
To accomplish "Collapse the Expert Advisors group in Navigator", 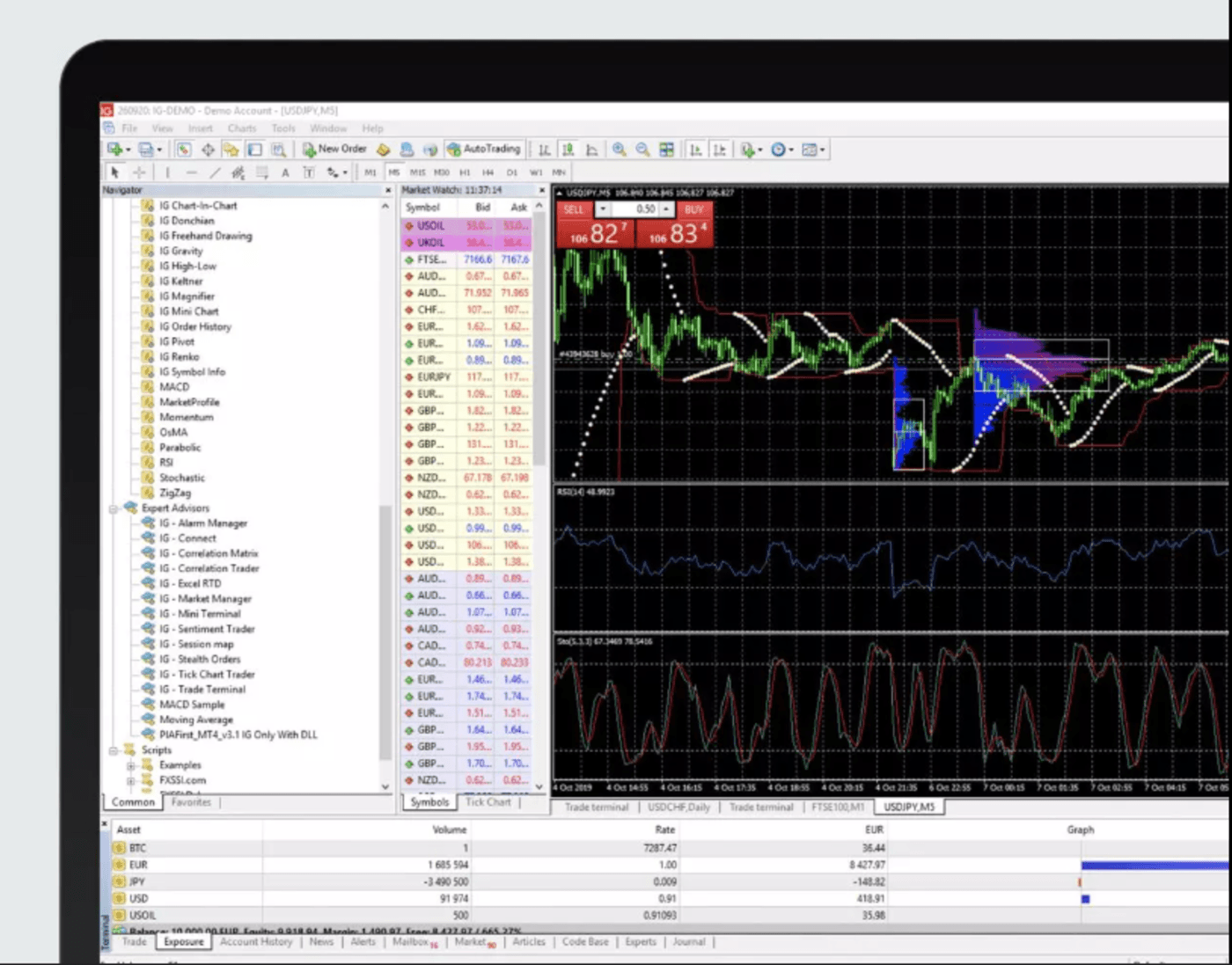I will [113, 508].
